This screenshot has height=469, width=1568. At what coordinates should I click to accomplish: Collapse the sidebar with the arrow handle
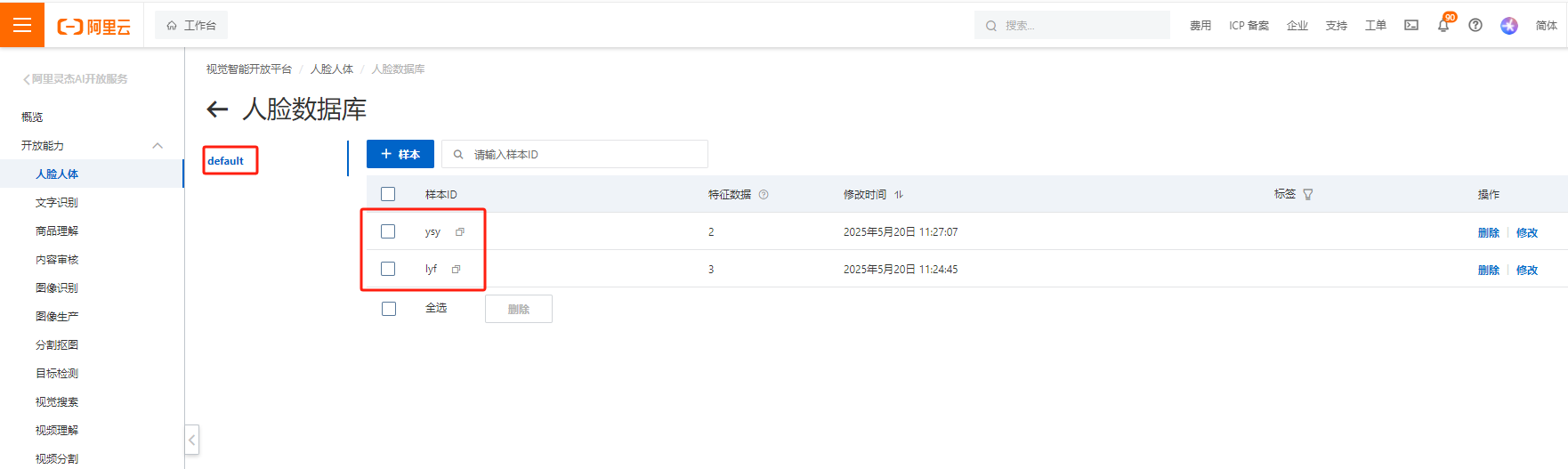click(191, 439)
